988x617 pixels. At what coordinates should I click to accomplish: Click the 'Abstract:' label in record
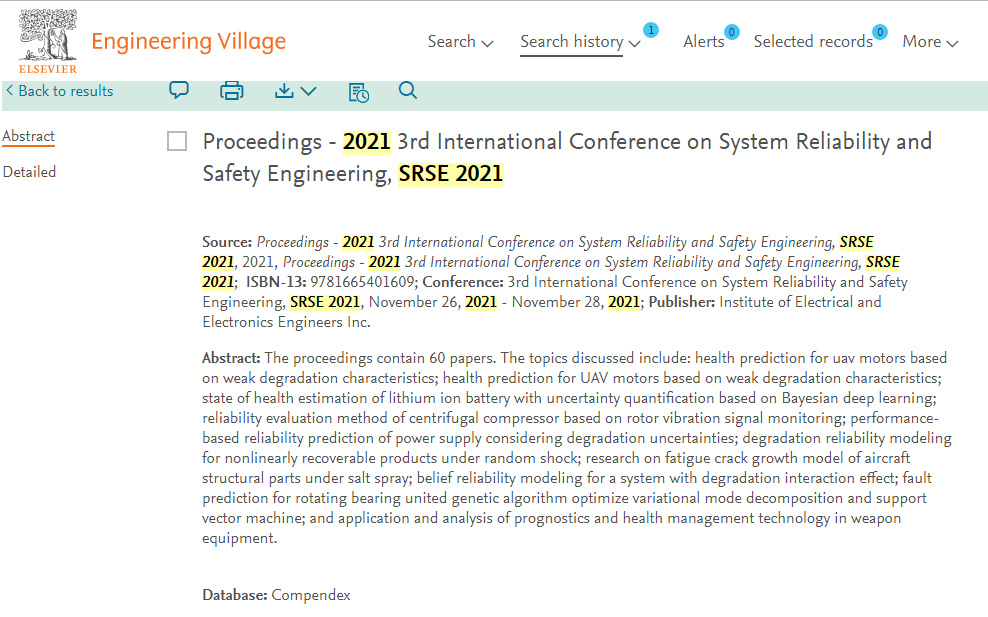click(x=231, y=358)
